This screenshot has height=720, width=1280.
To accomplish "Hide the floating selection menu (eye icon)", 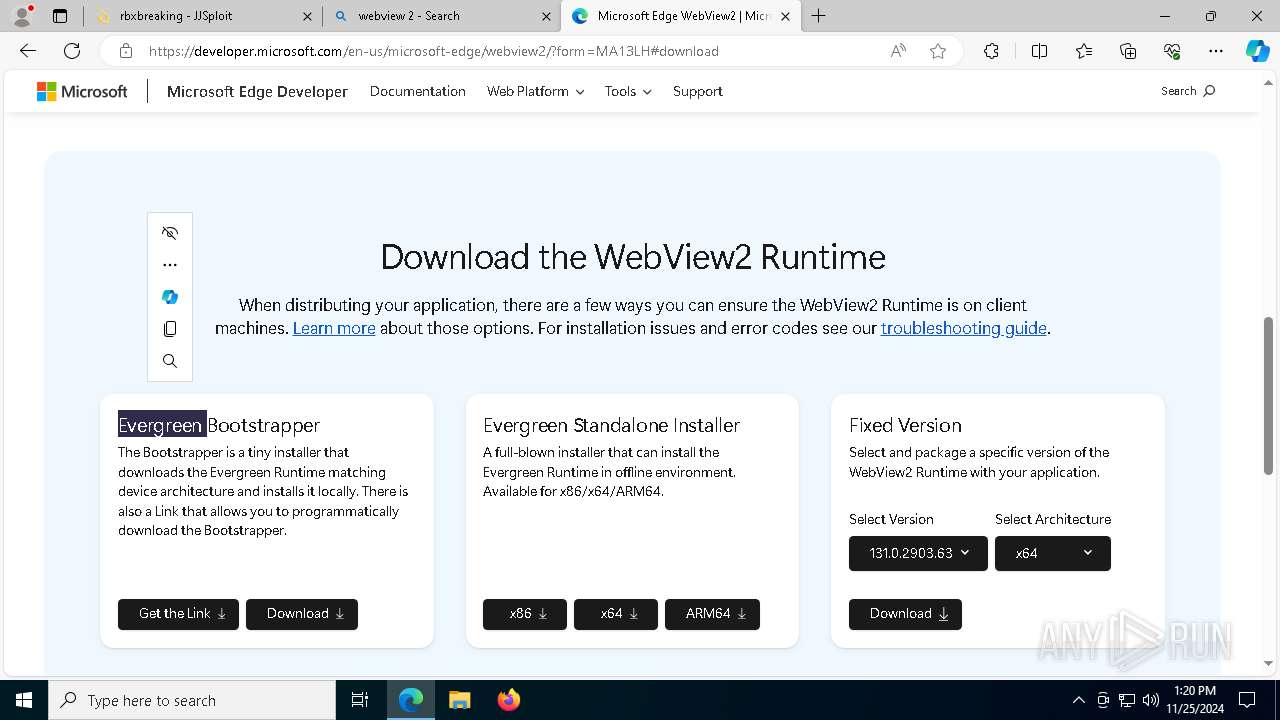I will click(x=170, y=233).
